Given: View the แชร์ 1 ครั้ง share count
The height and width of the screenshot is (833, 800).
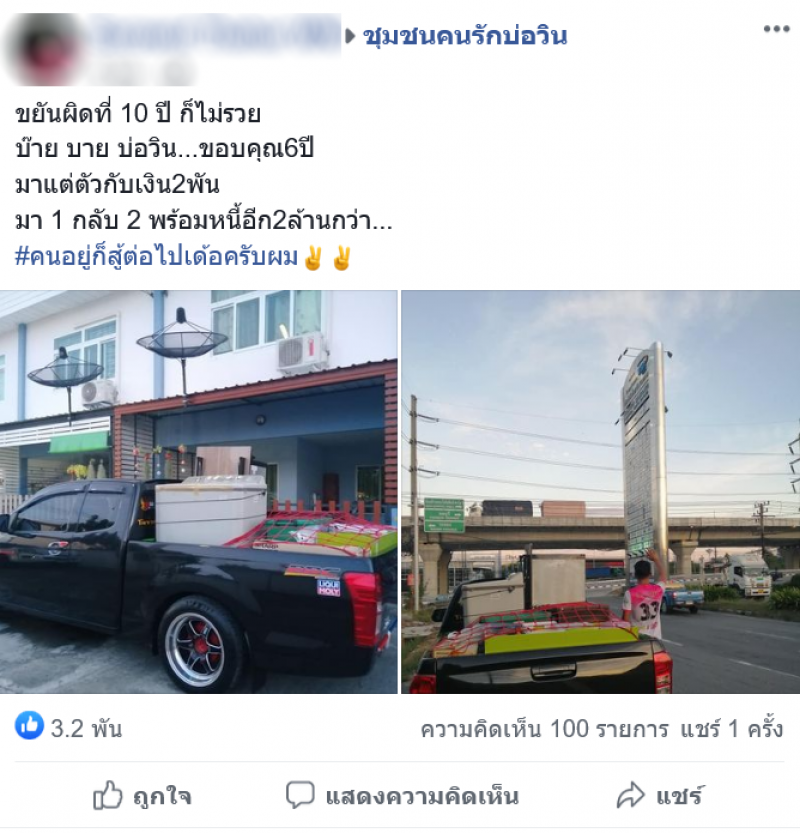Looking at the screenshot, I should pos(732,728).
